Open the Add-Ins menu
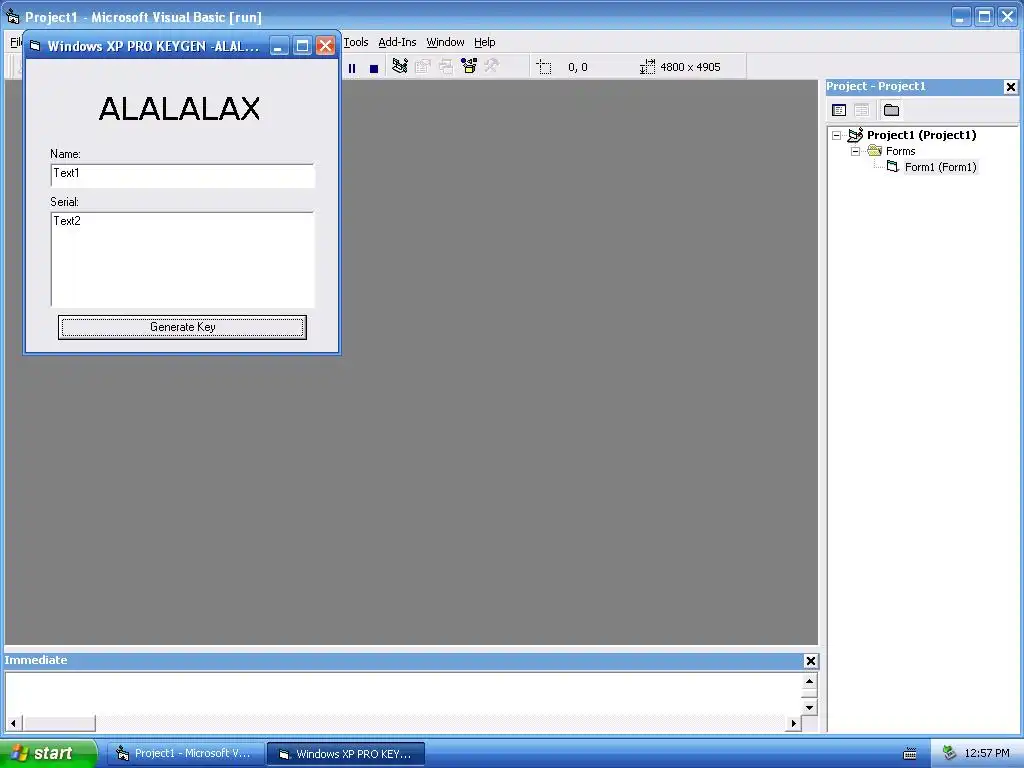This screenshot has width=1024, height=768. pyautogui.click(x=397, y=42)
